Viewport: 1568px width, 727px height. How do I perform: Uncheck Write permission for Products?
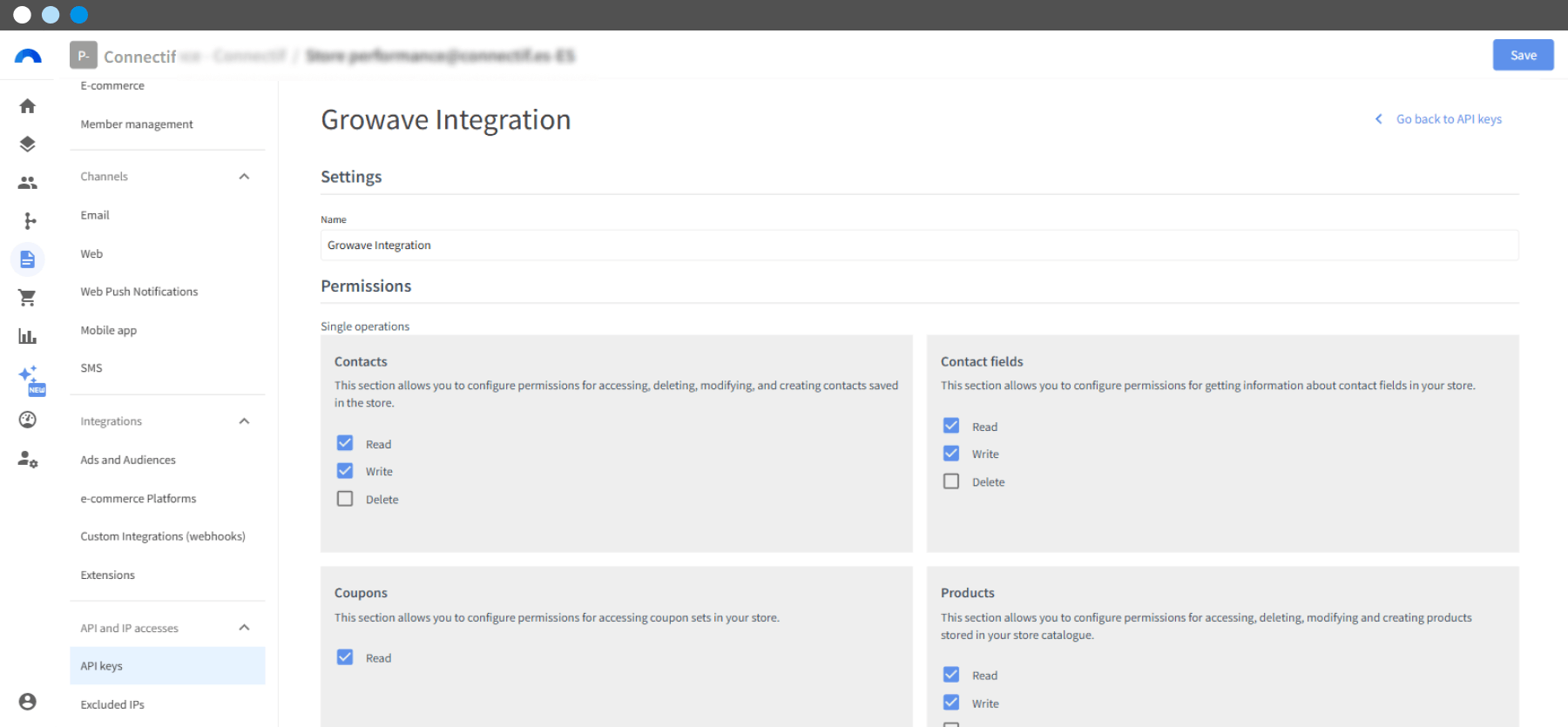(951, 703)
